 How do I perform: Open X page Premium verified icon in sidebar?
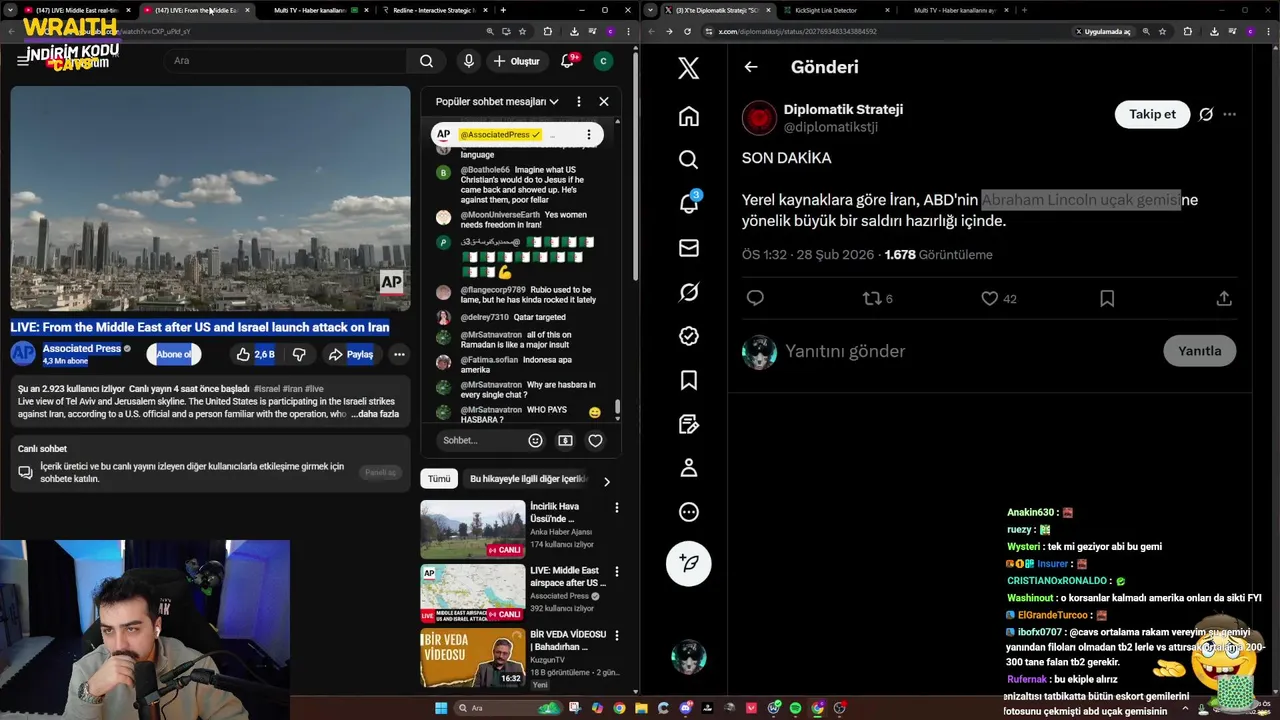tap(688, 336)
